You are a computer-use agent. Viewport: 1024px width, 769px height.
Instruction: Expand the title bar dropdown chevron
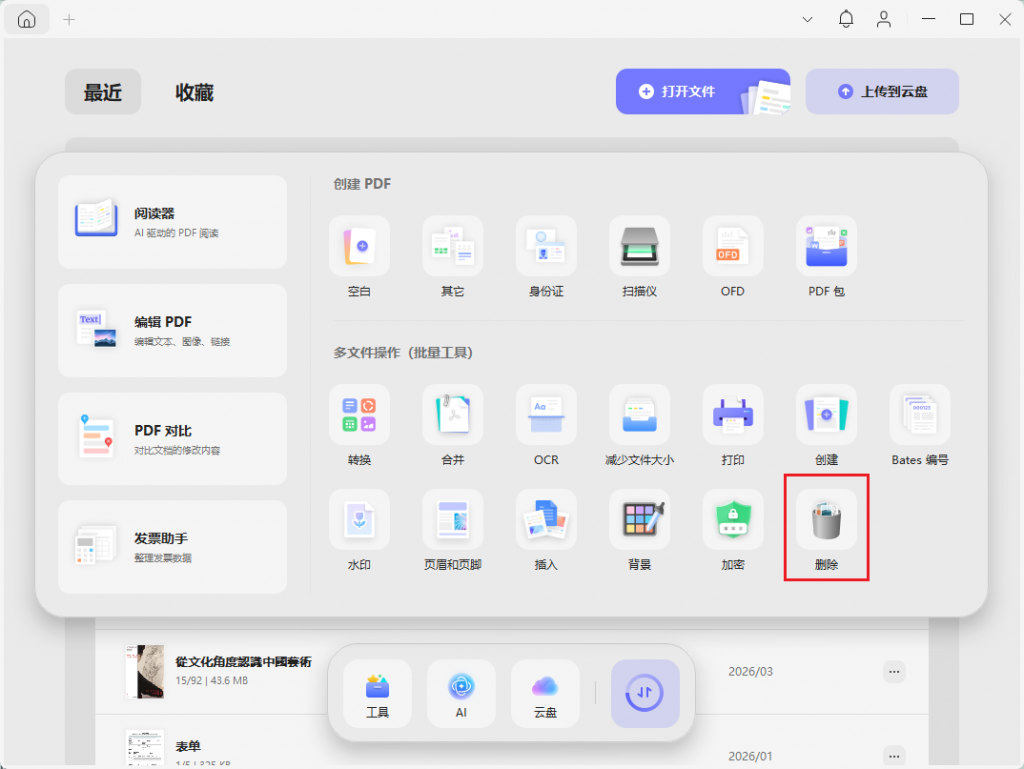(x=807, y=20)
